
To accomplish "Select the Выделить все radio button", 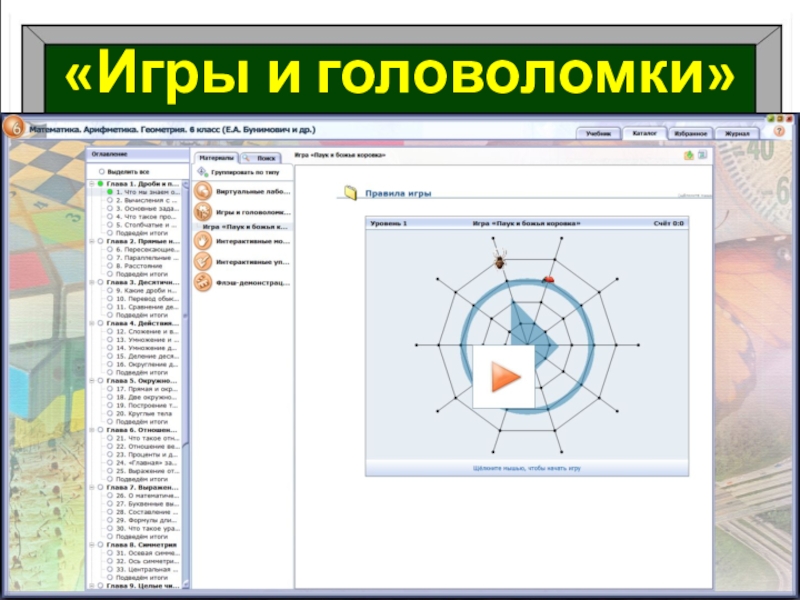I will coord(102,172).
